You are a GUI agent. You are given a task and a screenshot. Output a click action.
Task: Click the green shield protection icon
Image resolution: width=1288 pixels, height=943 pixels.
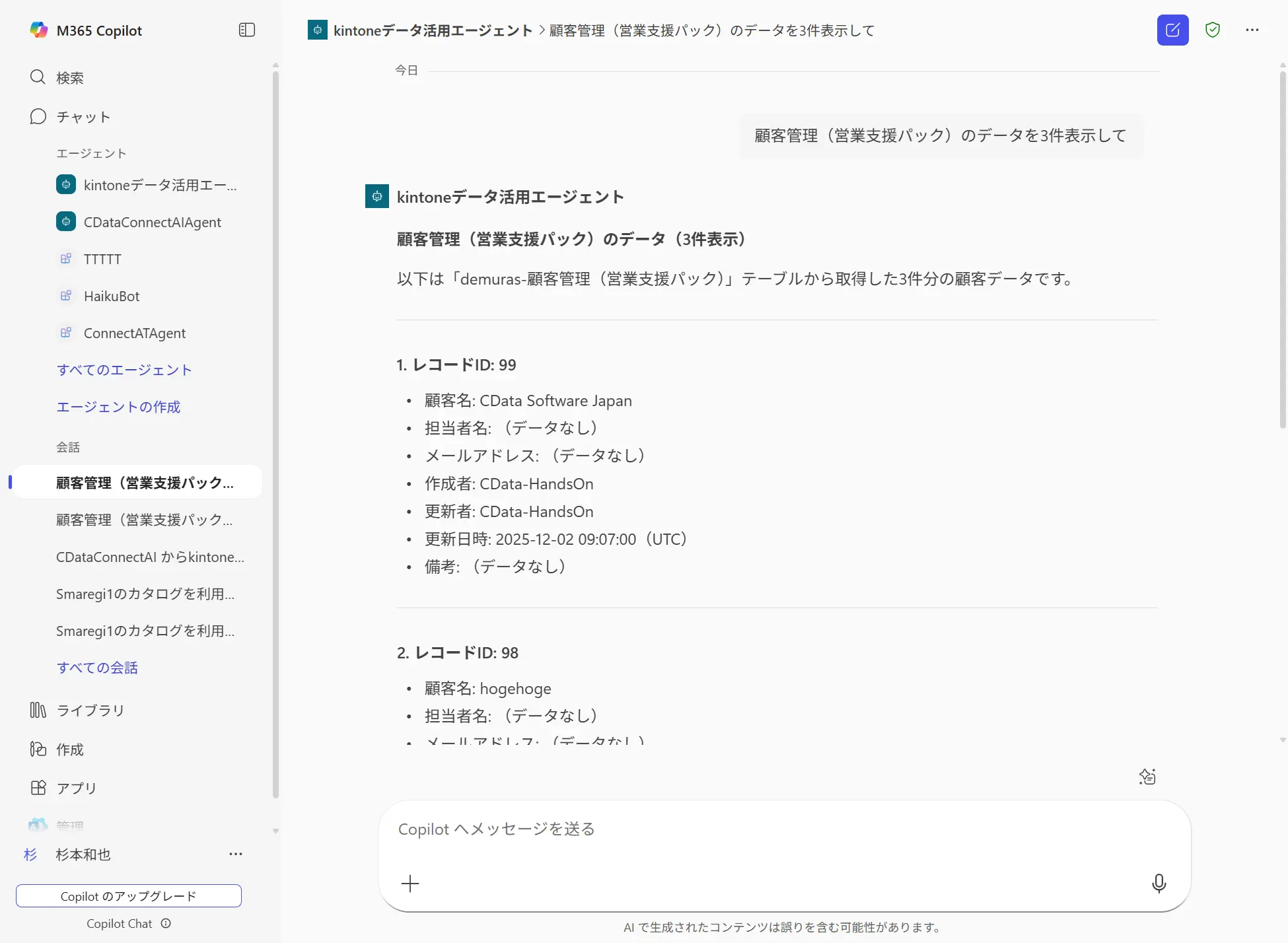coord(1212,30)
